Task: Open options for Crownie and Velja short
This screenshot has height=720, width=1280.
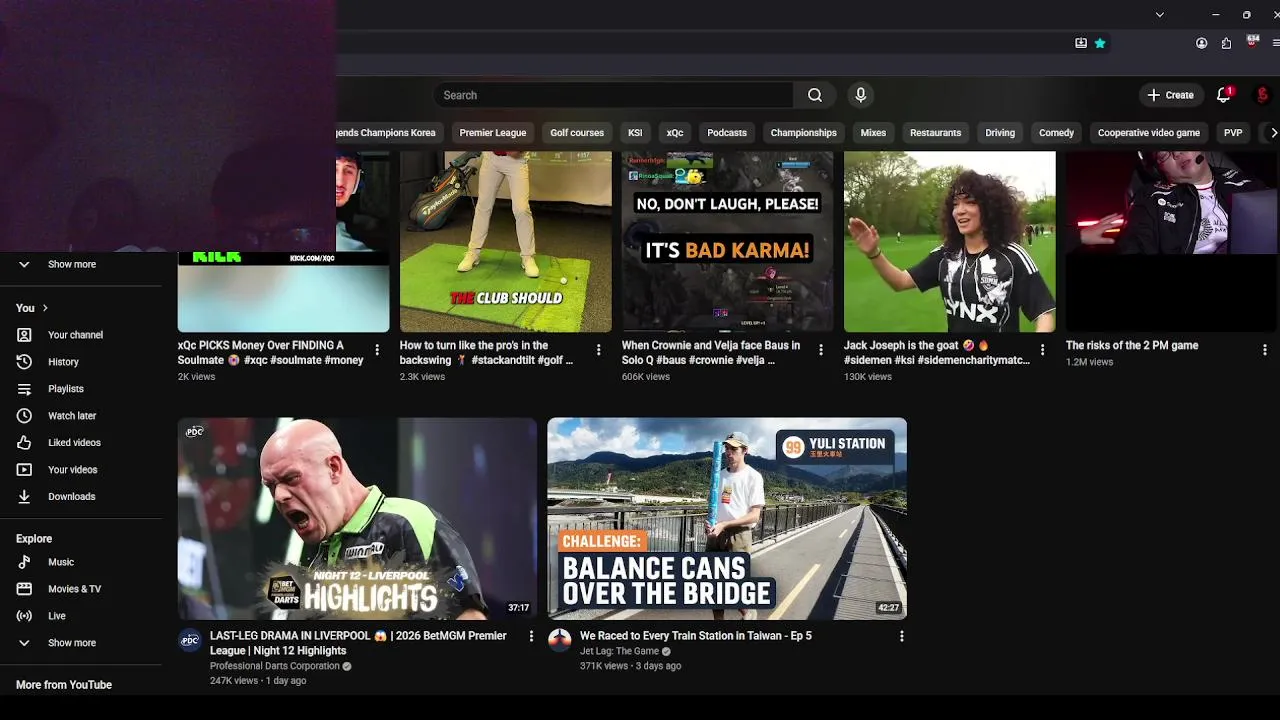Action: [x=821, y=350]
